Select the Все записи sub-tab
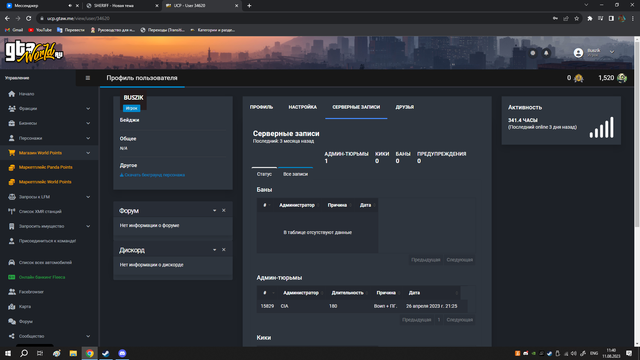Screen dimensions: 640x360 (x=296, y=174)
